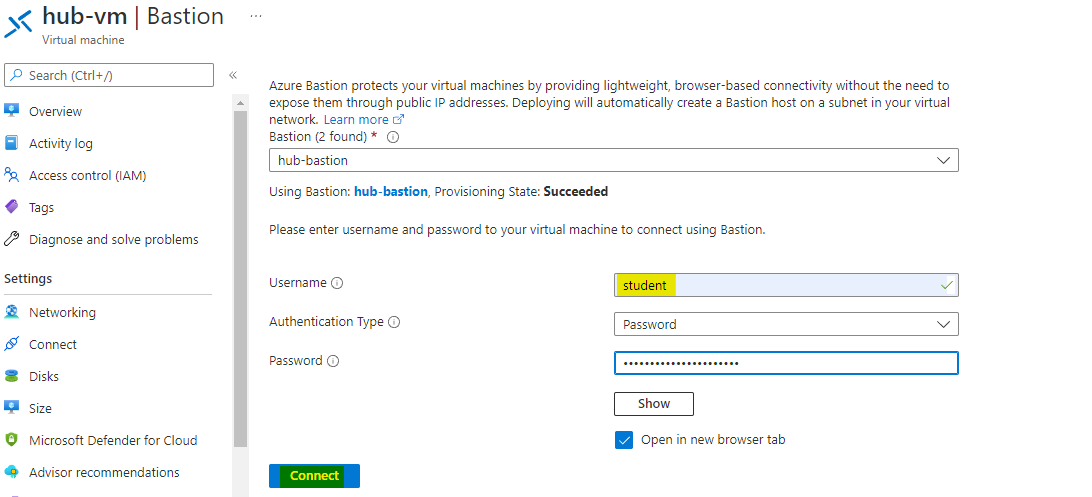The image size is (1092, 497).
Task: Click the Activity log icon
Action: 12,143
